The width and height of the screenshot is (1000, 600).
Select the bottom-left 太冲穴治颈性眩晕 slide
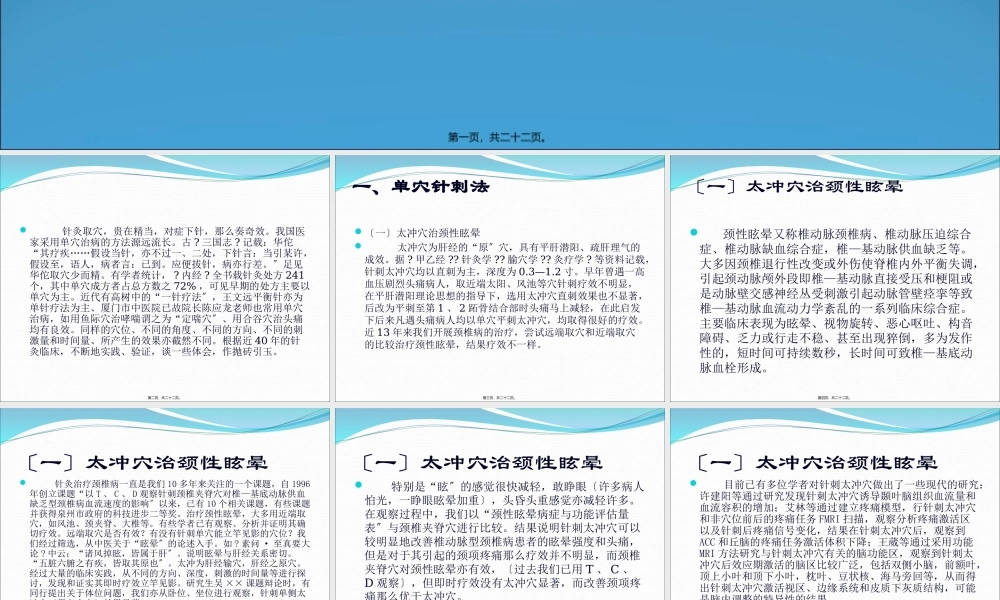[x=165, y=500]
